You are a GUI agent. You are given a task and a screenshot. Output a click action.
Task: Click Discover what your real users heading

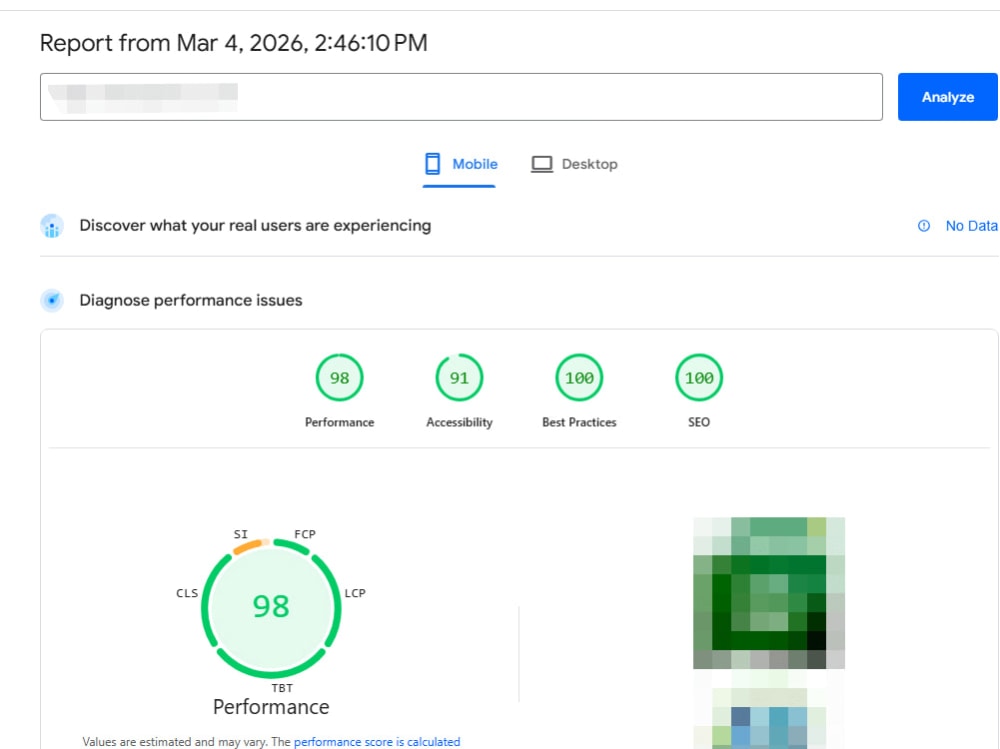pyautogui.click(x=255, y=226)
